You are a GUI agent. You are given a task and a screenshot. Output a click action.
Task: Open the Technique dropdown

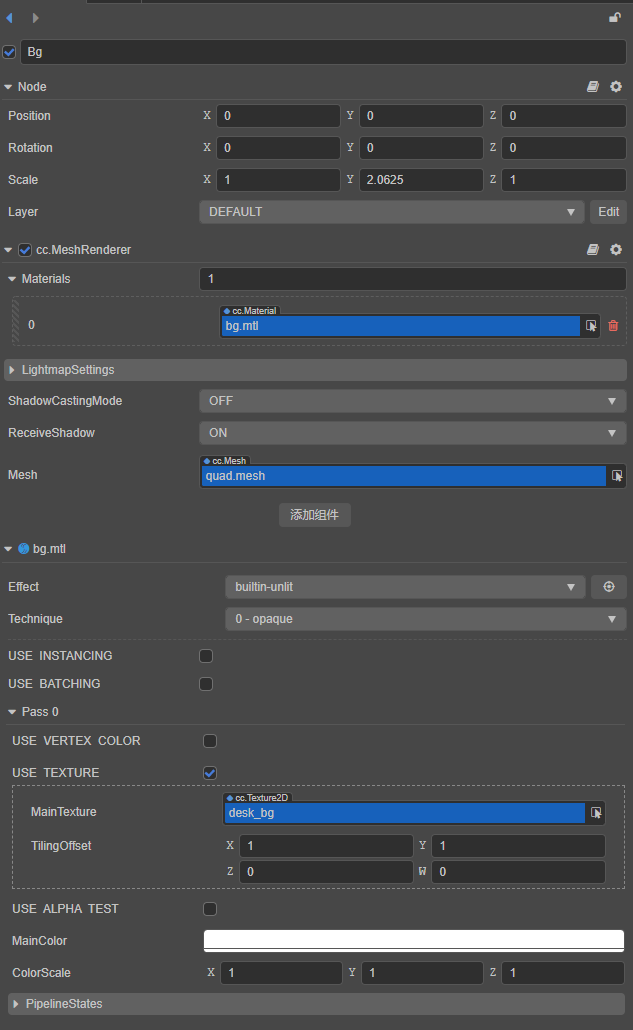(425, 619)
